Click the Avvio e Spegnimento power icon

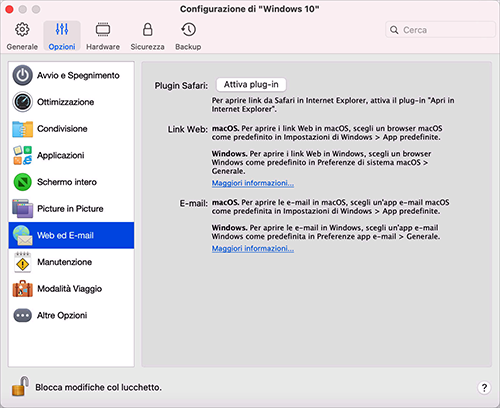pos(23,75)
